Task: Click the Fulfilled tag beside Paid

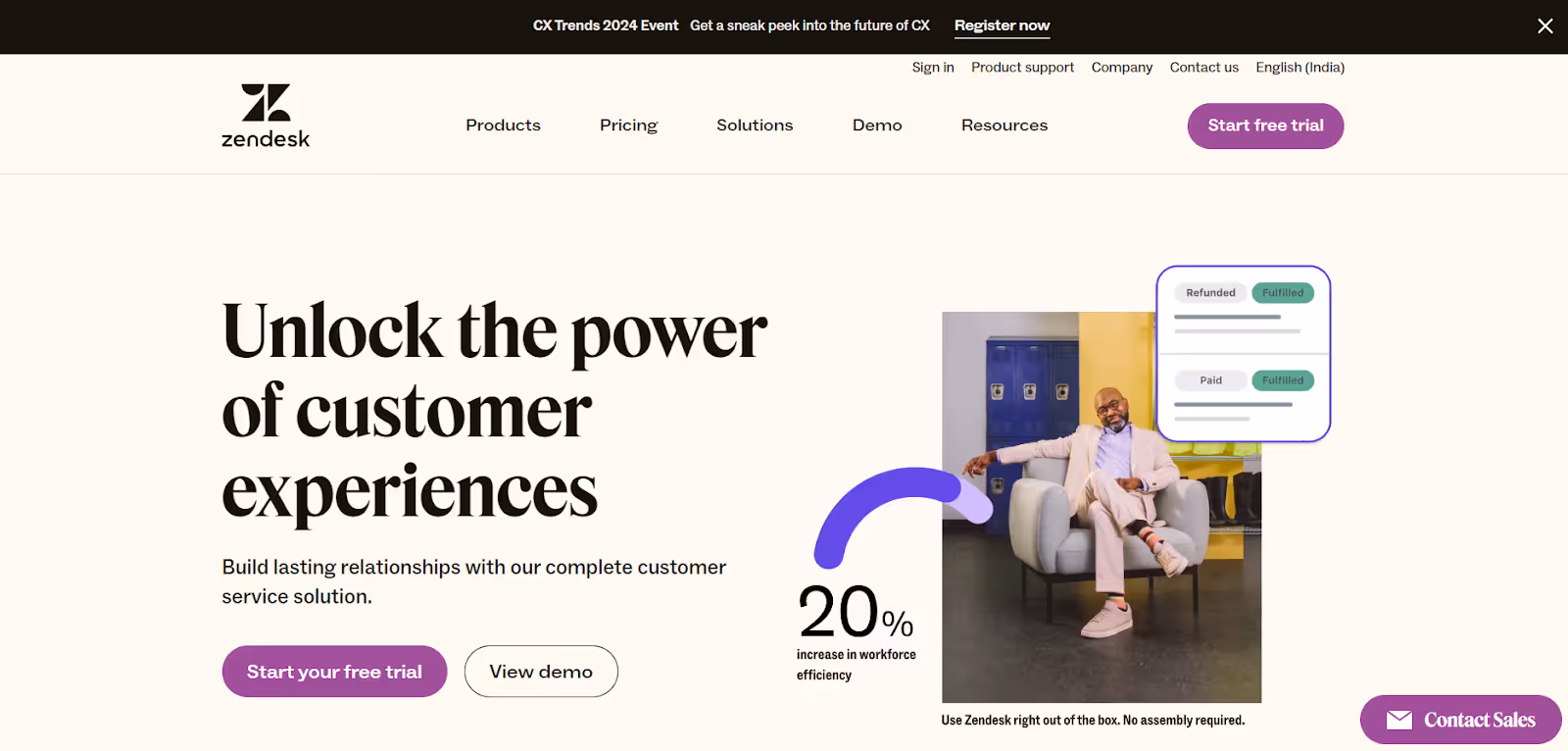Action: click(x=1283, y=380)
